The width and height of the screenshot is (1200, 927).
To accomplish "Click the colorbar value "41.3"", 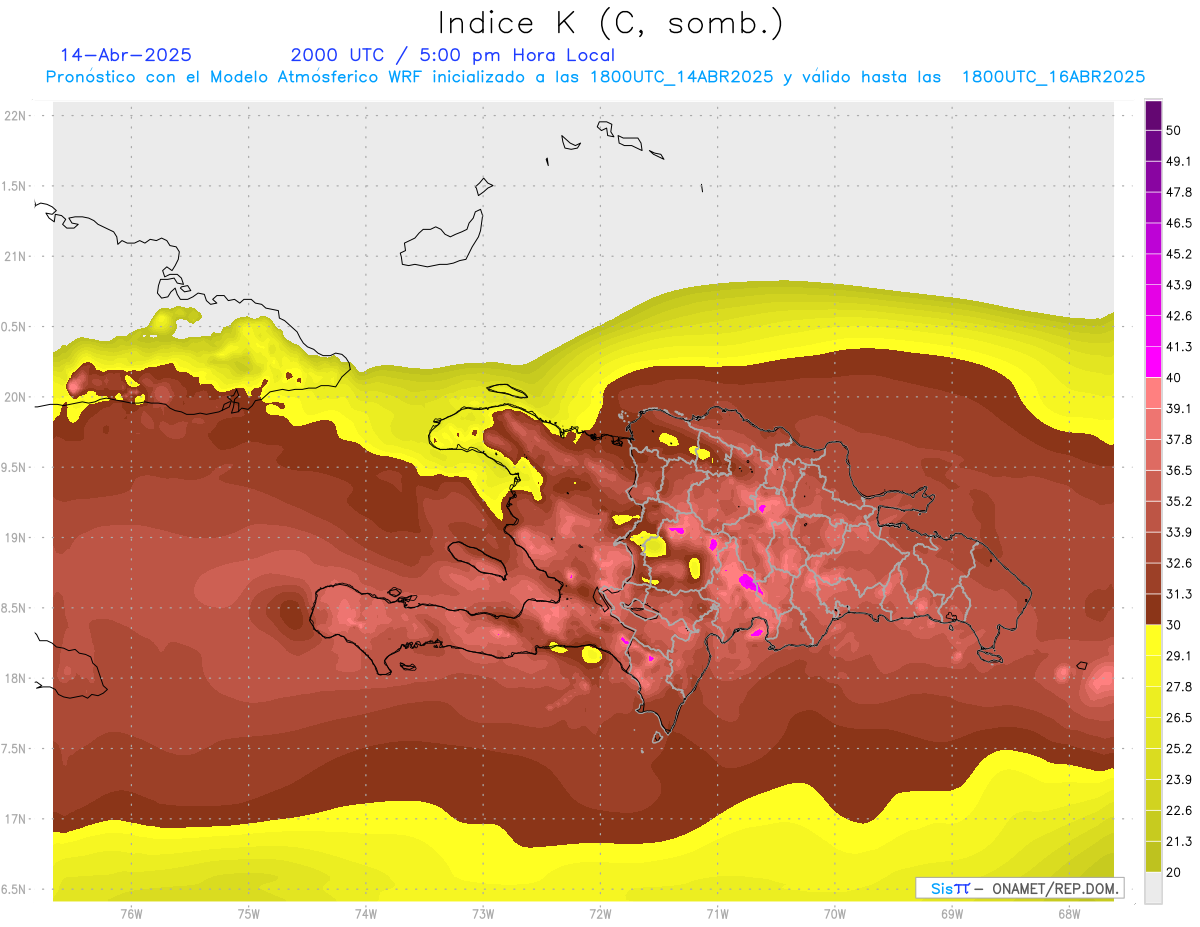I will [x=1178, y=347].
